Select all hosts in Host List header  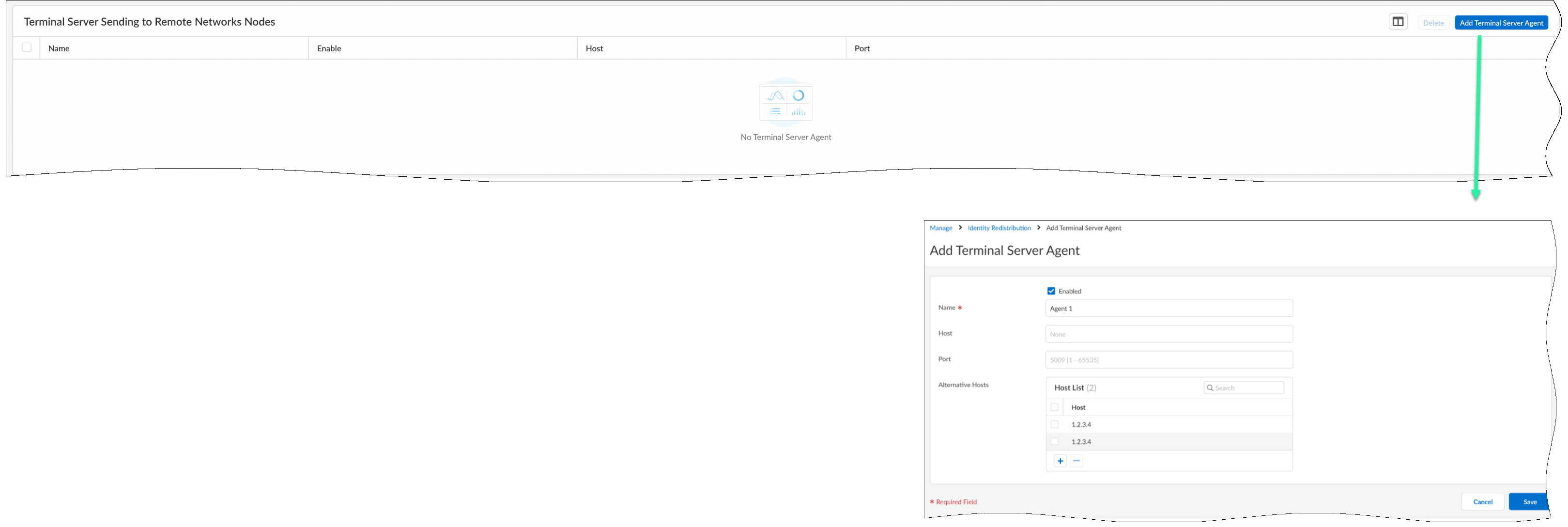[x=1054, y=407]
